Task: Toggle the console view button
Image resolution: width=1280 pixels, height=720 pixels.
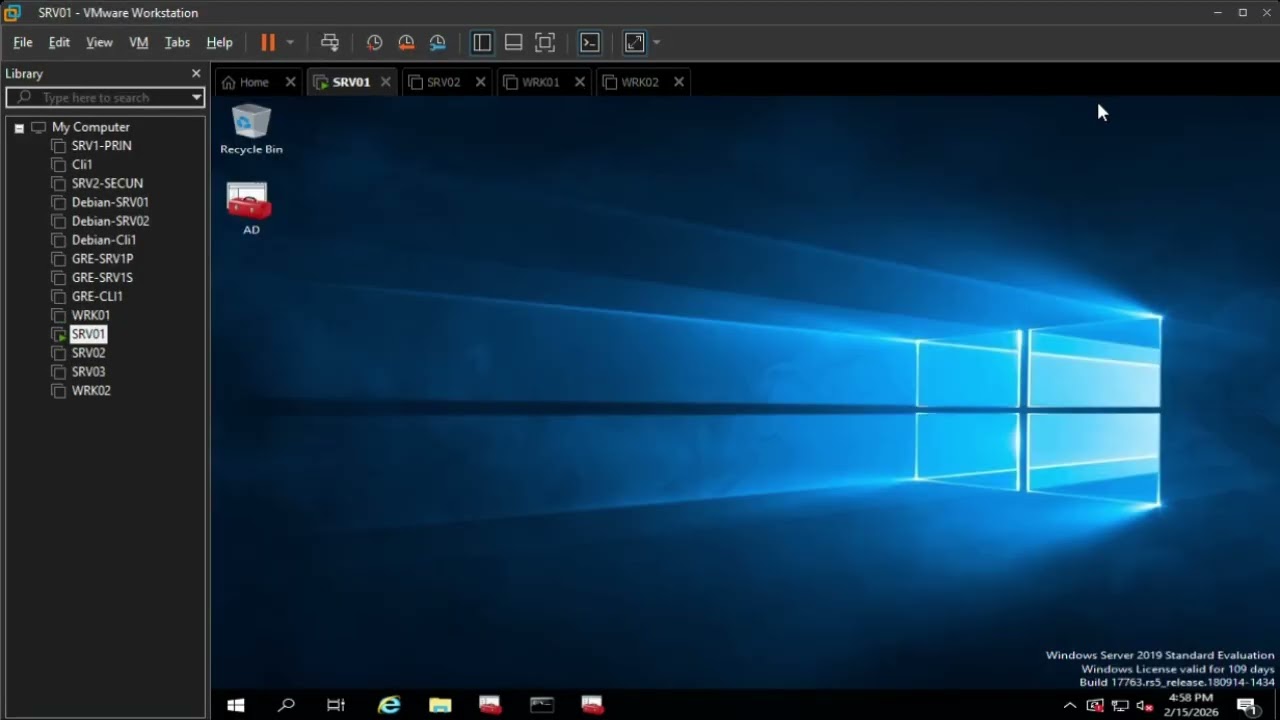Action: pyautogui.click(x=590, y=43)
